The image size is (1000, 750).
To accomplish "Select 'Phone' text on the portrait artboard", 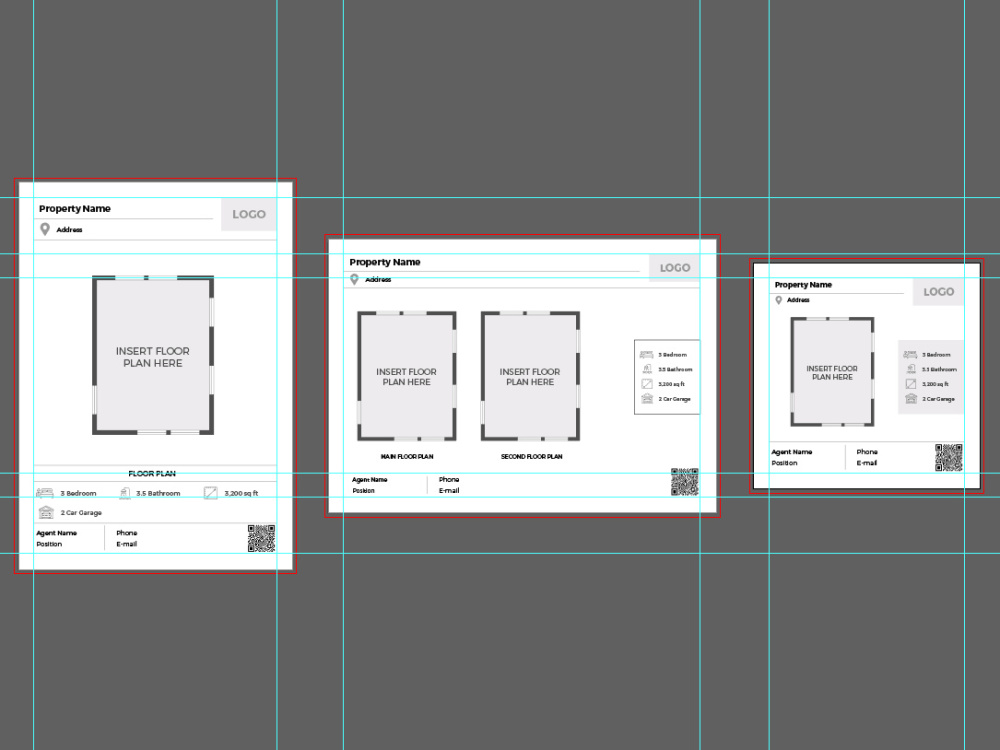I will point(126,533).
